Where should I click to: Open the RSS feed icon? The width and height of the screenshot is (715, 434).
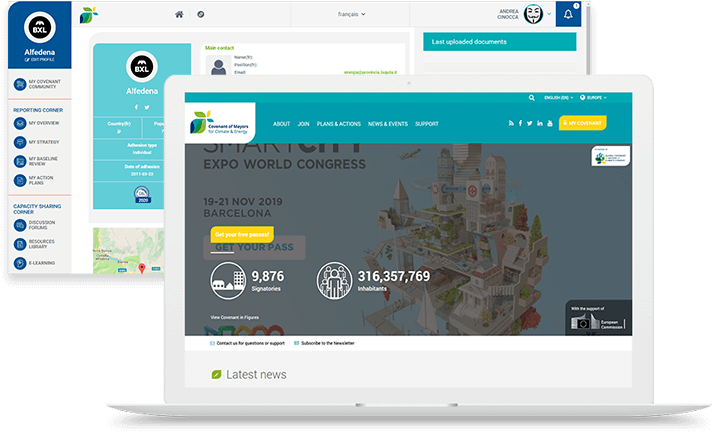[509, 123]
